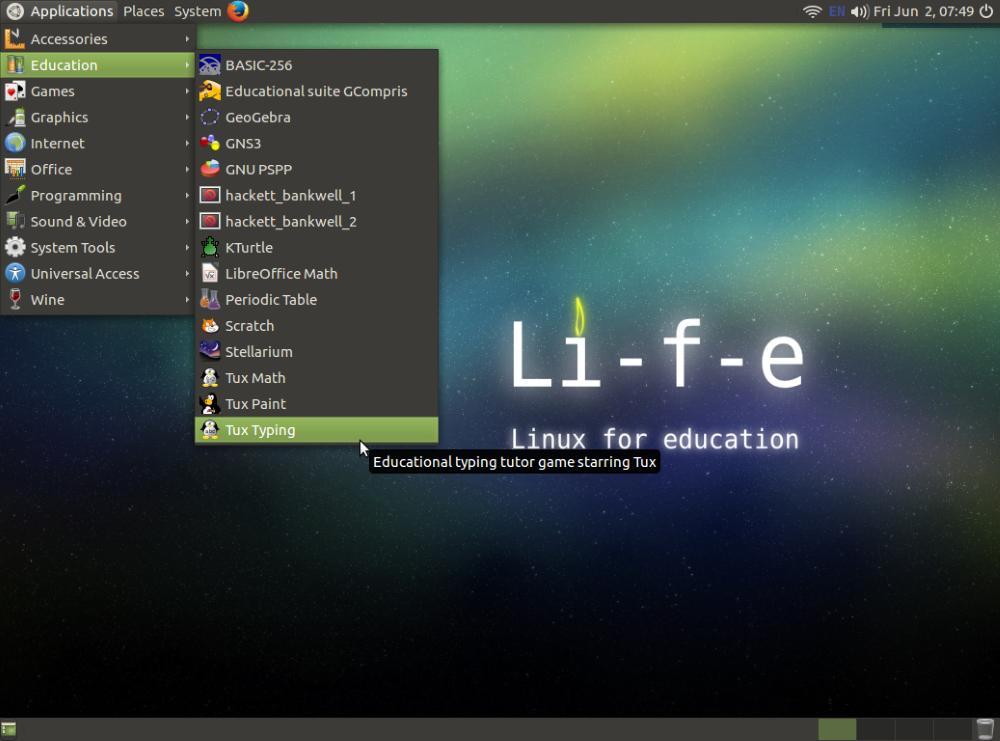
Task: Switch to the fourth workspace
Action: click(x=952, y=730)
